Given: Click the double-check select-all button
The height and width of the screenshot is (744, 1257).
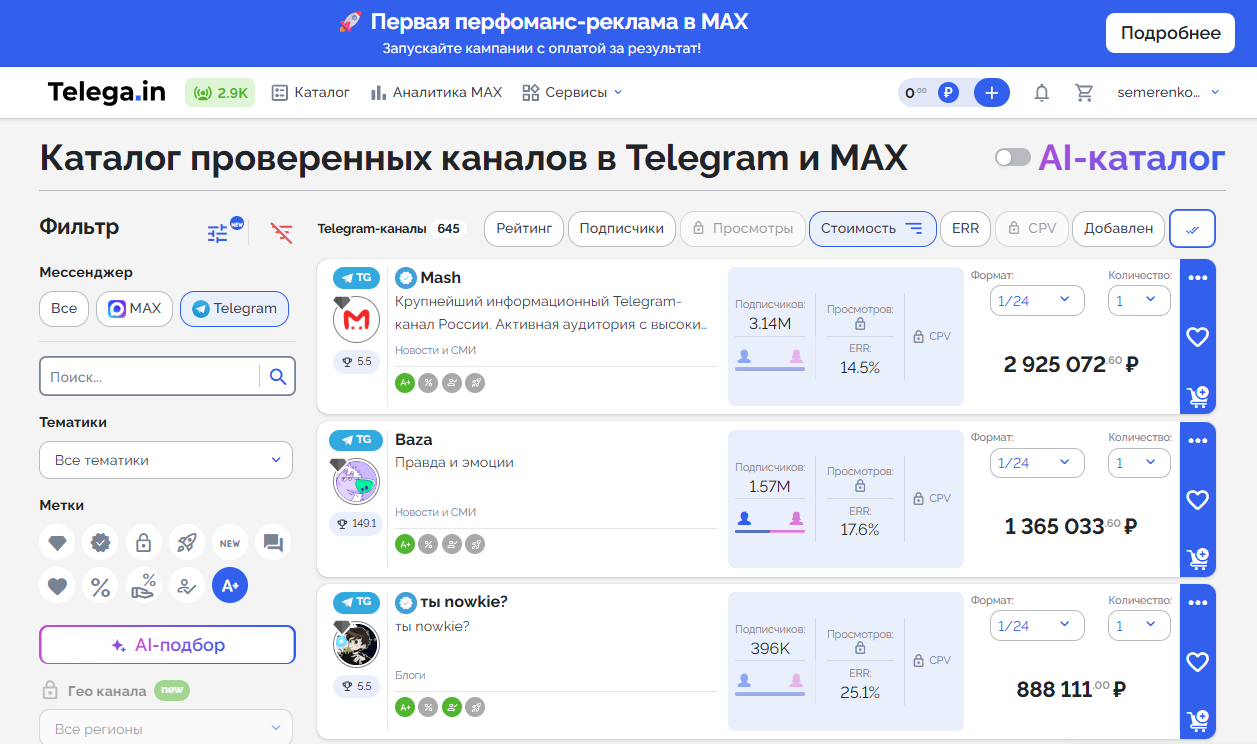Looking at the screenshot, I should click(x=1192, y=228).
